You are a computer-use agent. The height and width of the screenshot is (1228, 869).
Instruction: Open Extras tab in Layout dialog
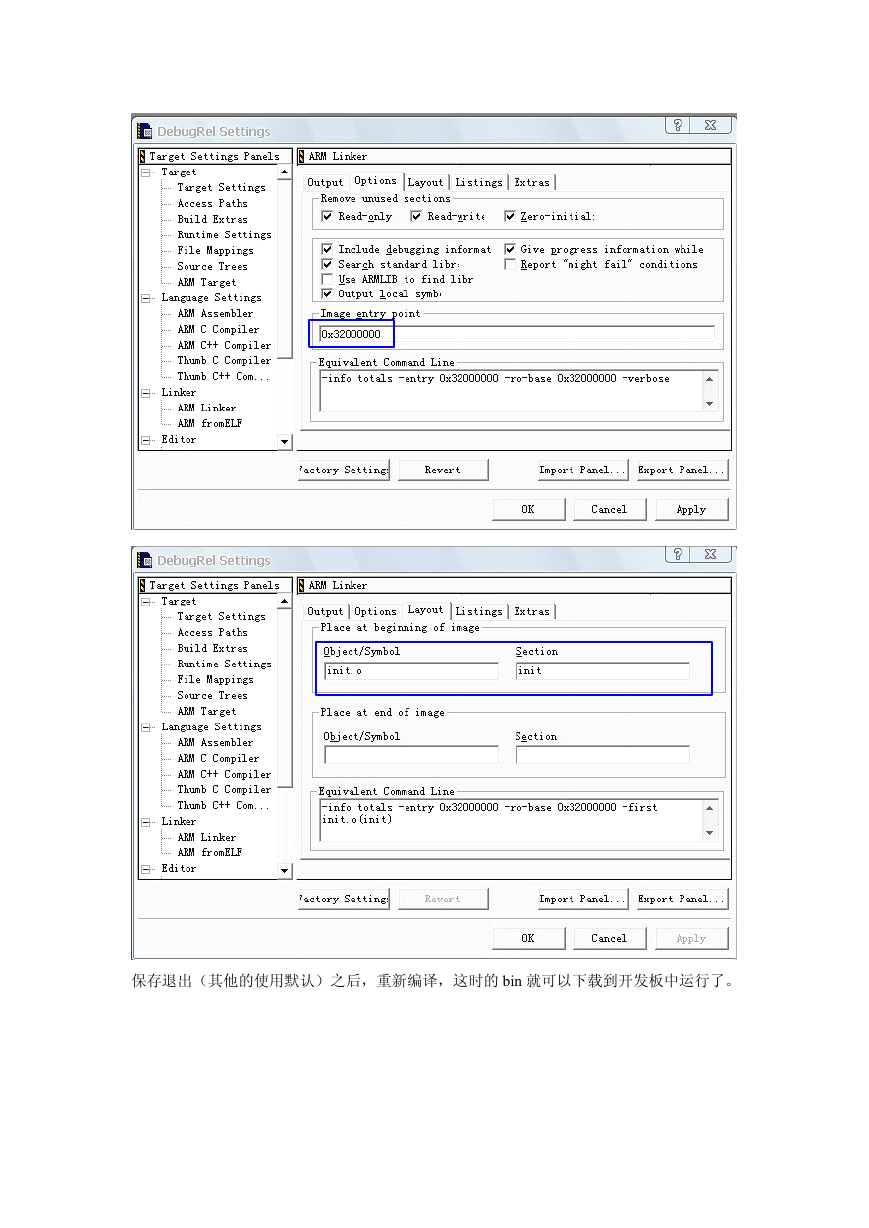[x=532, y=611]
